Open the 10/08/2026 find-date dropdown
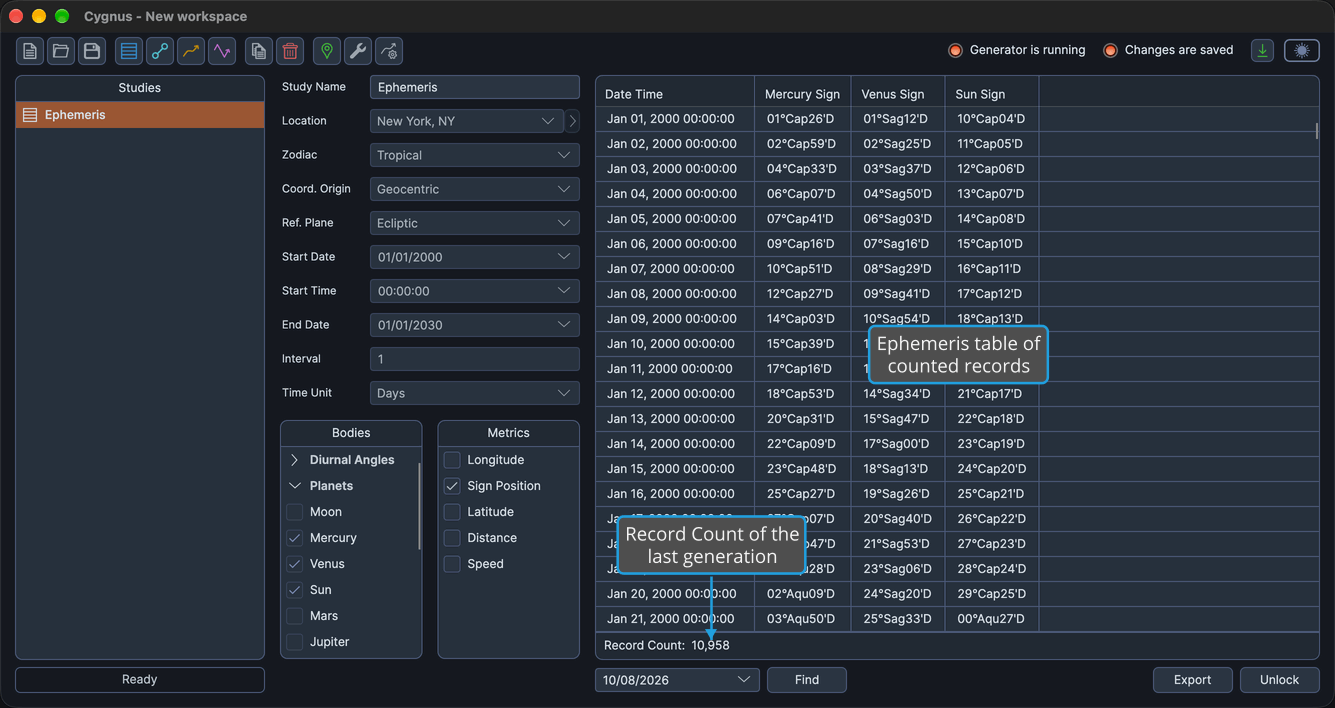 (677, 680)
